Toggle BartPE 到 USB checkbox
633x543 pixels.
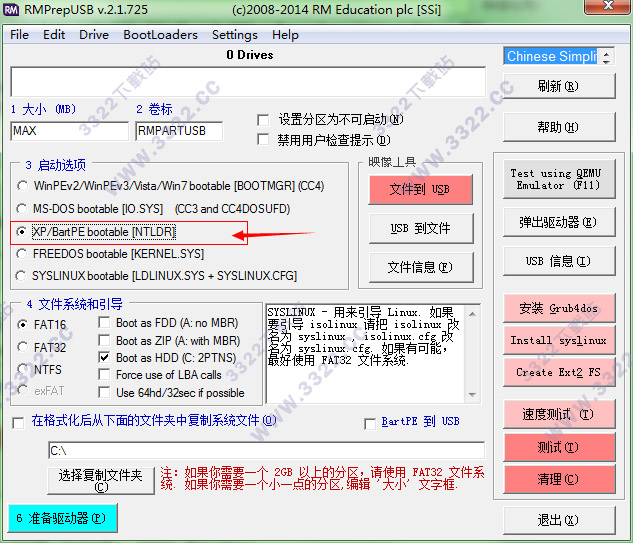[370, 424]
